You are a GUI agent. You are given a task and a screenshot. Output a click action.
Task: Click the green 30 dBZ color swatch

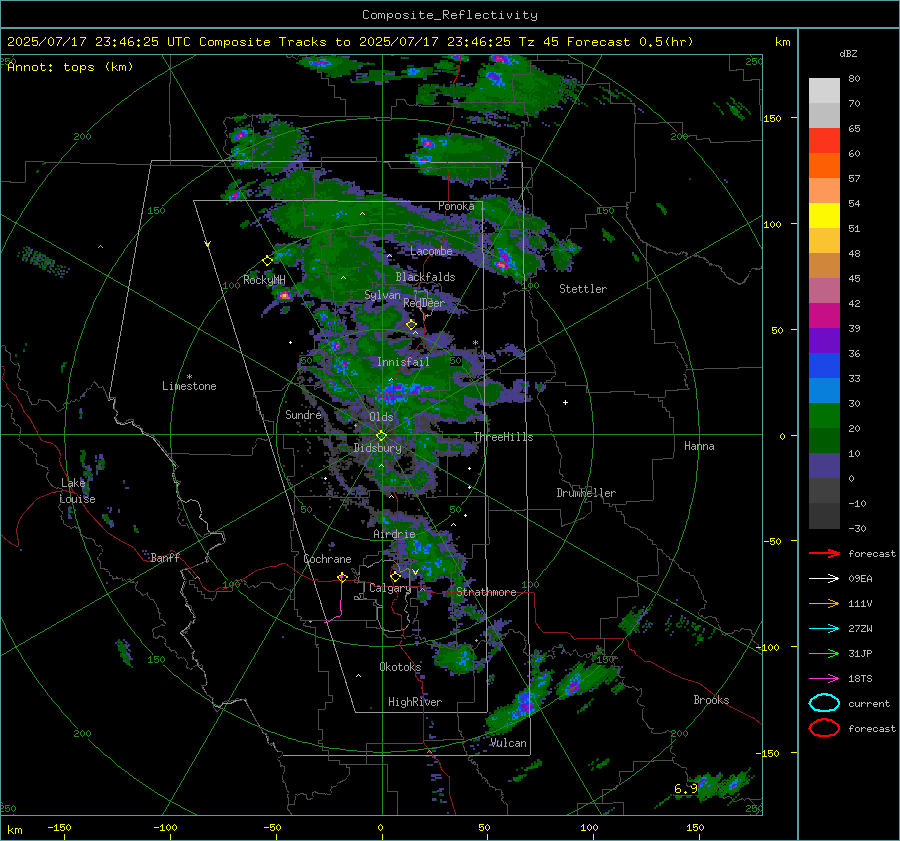824,415
